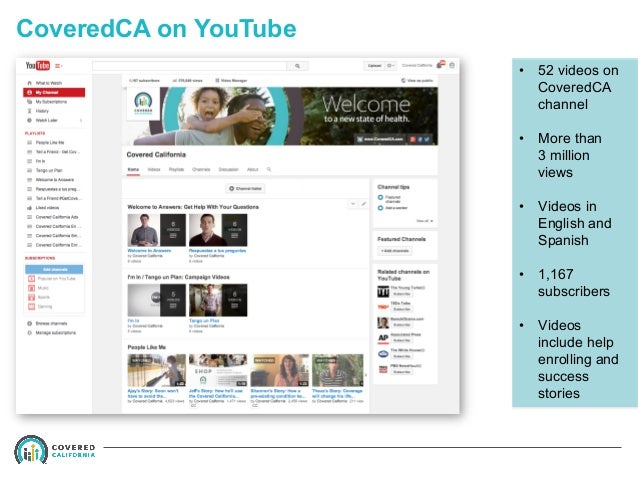
Task: Open Welcome to Answers playlist in sidebar
Action: tap(54, 180)
